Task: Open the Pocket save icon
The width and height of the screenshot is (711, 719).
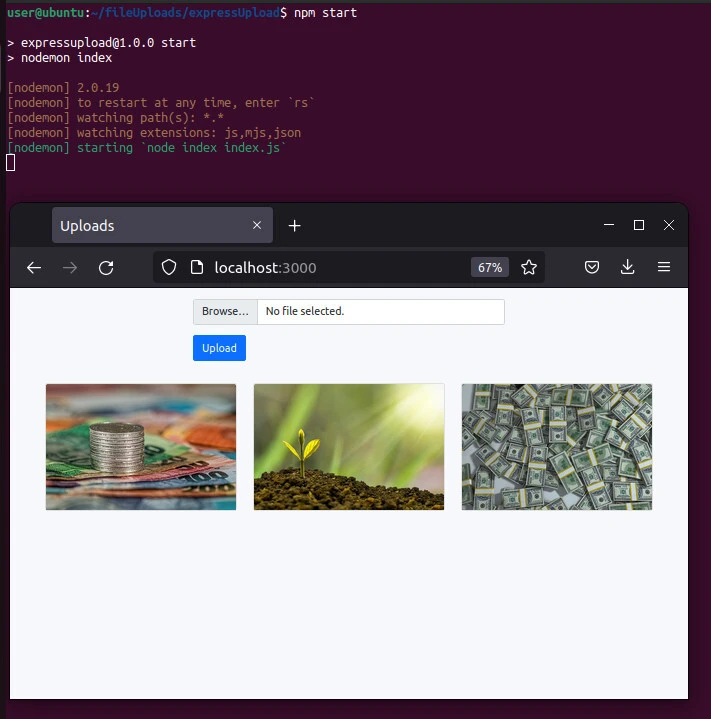Action: (x=592, y=267)
